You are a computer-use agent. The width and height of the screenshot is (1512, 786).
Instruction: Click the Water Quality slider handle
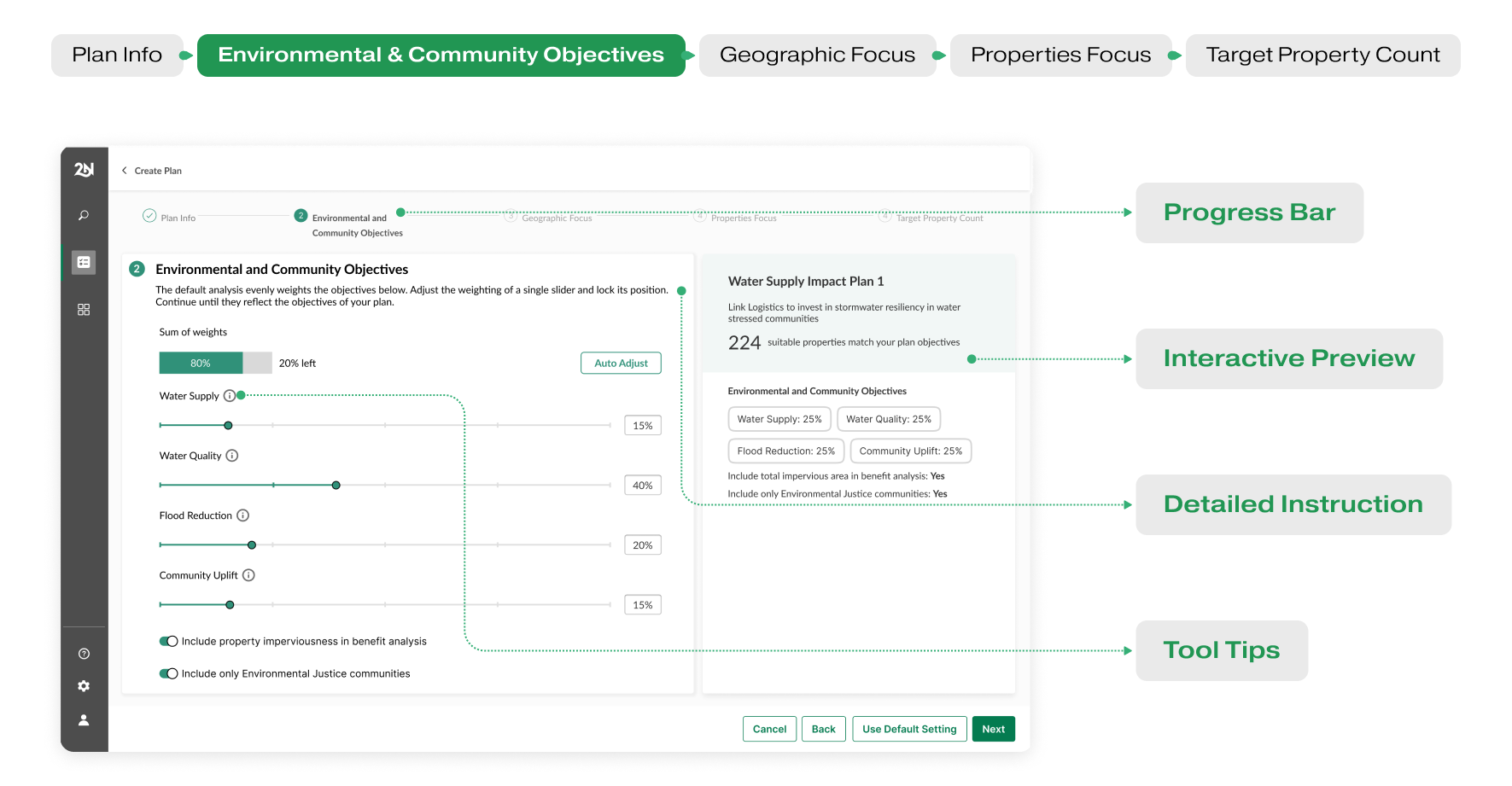pyautogui.click(x=336, y=486)
